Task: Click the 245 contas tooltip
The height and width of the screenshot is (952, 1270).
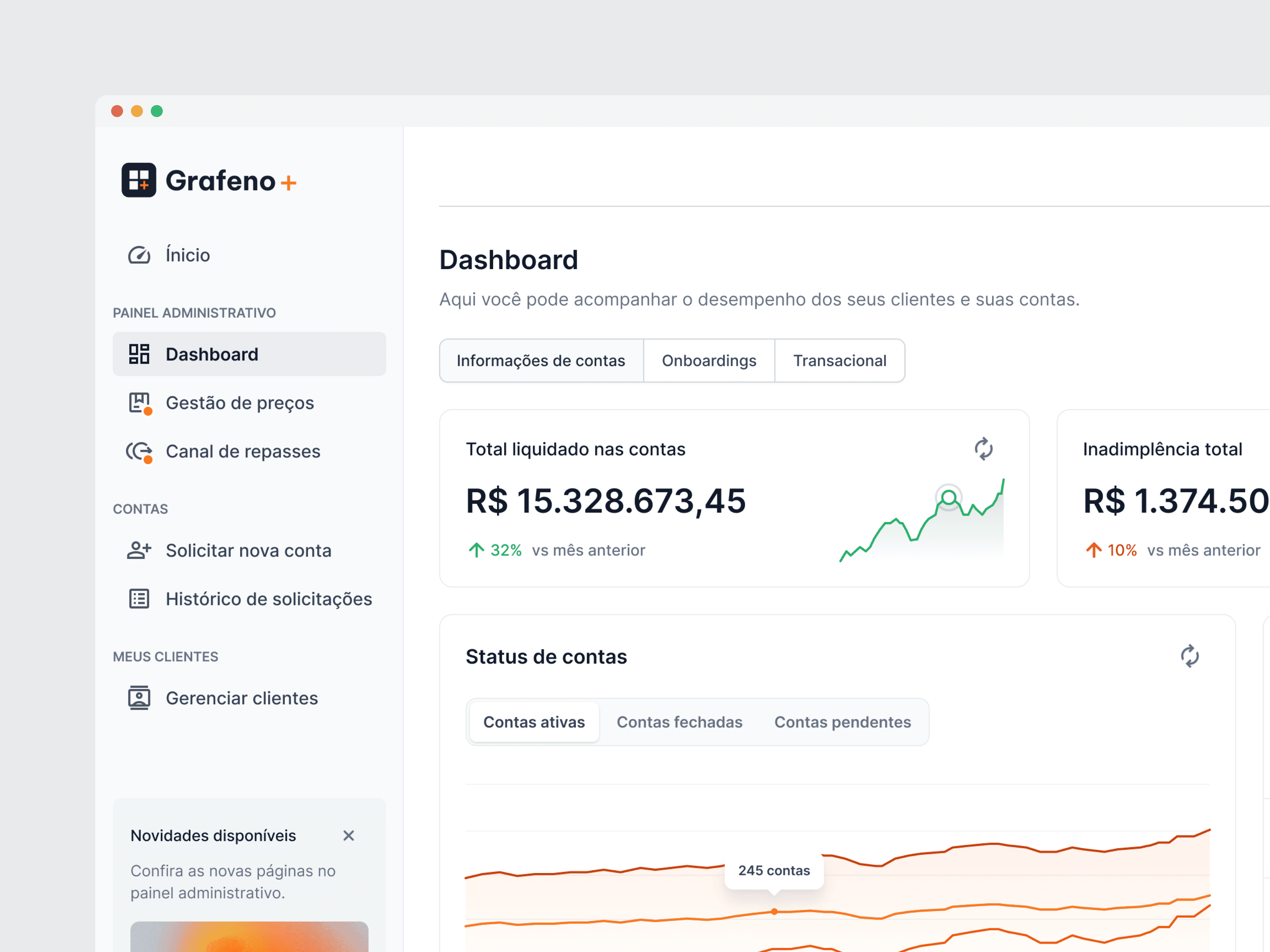Action: pyautogui.click(x=774, y=870)
